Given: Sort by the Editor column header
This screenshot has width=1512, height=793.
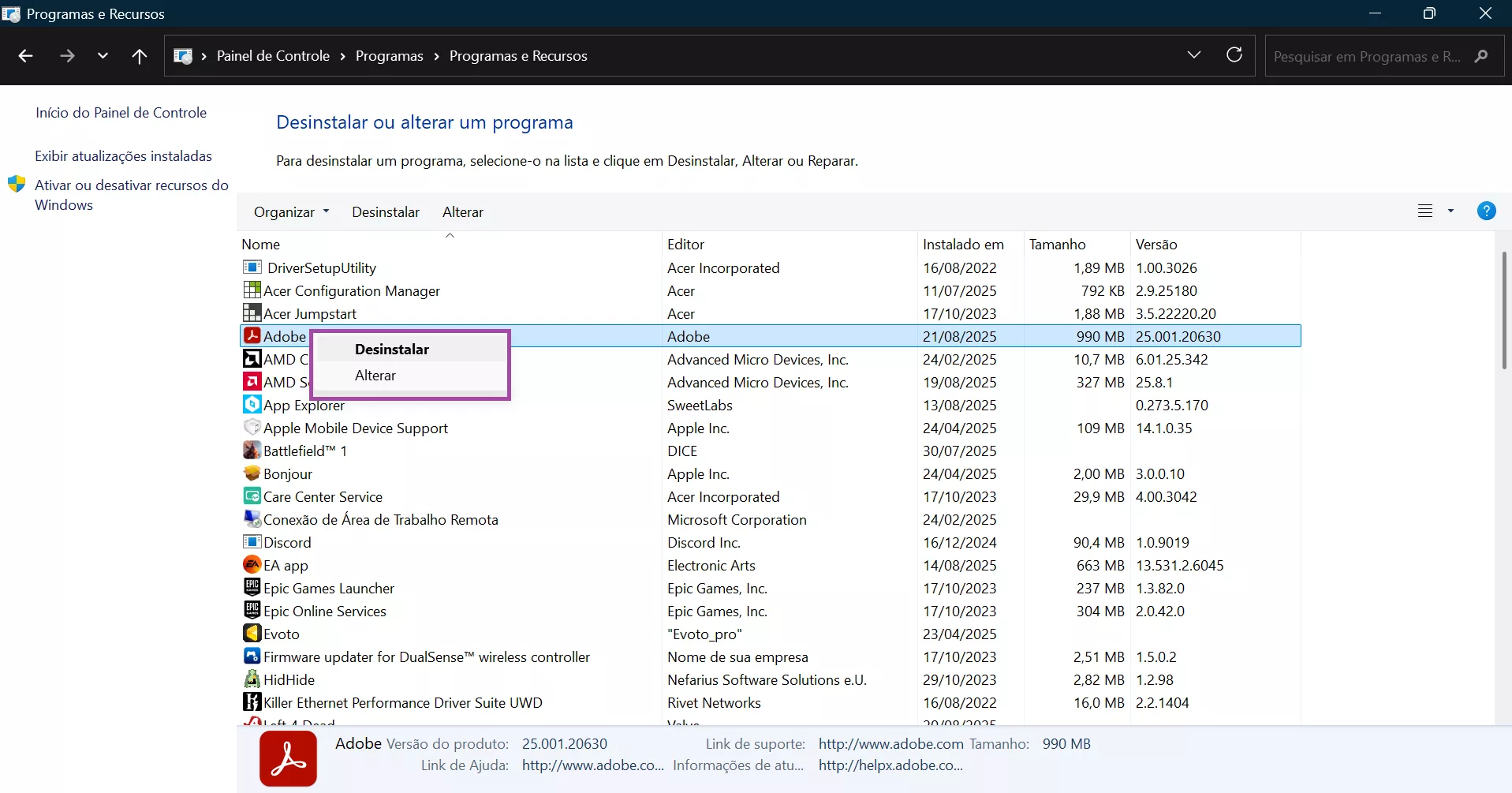Looking at the screenshot, I should [790, 244].
